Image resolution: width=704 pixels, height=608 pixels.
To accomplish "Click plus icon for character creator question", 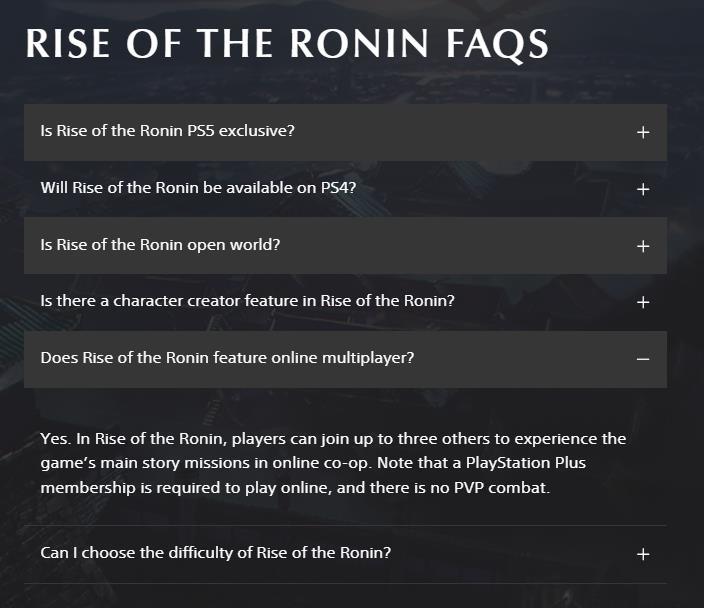I will tap(643, 302).
